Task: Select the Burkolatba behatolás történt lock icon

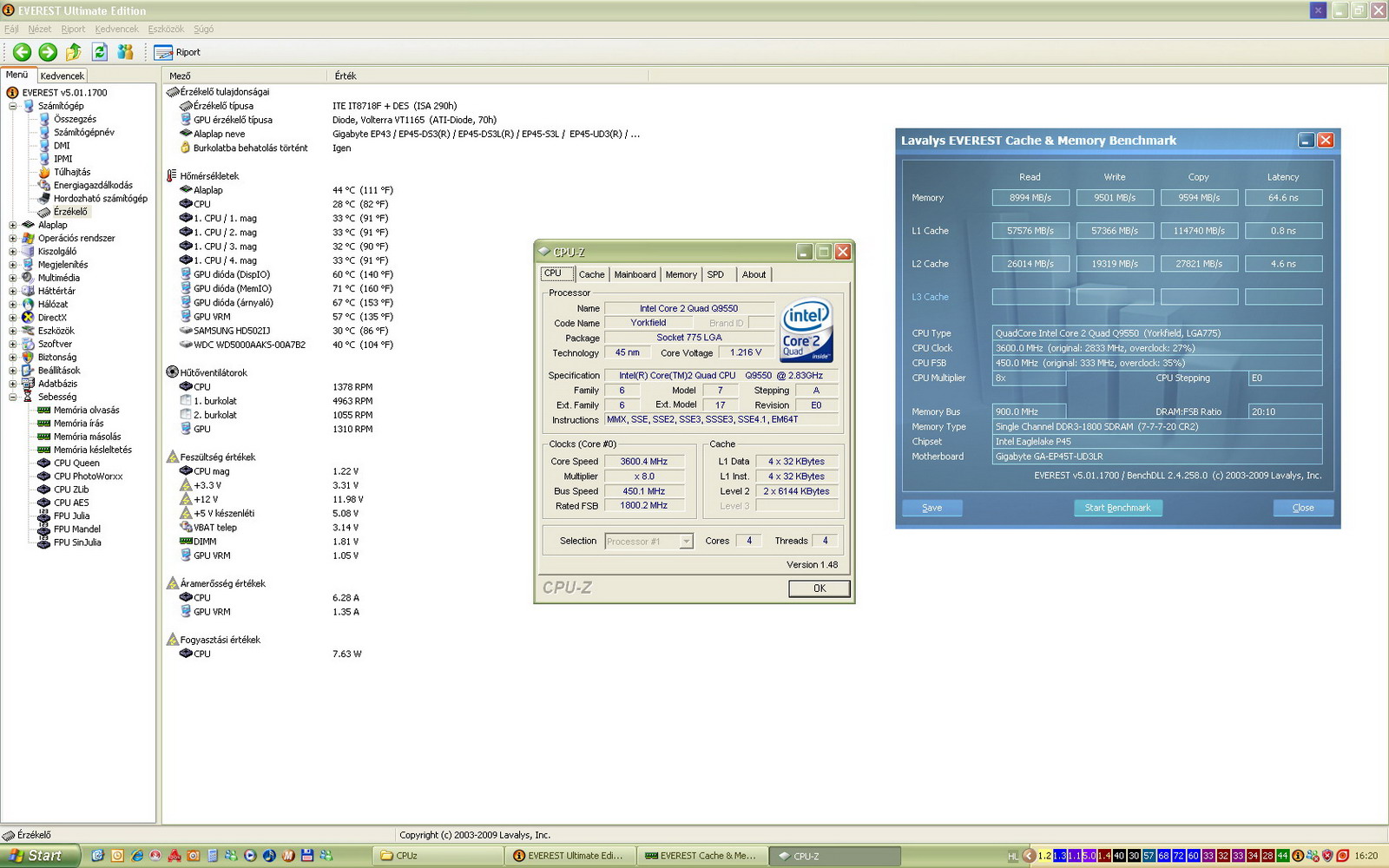Action: tap(185, 148)
